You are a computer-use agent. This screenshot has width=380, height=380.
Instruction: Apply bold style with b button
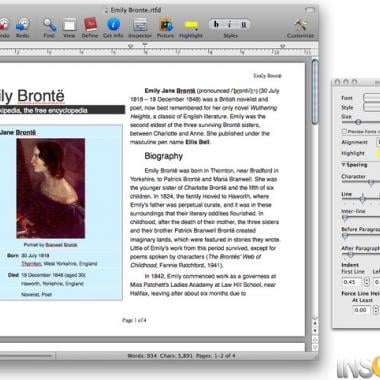pos(216,24)
